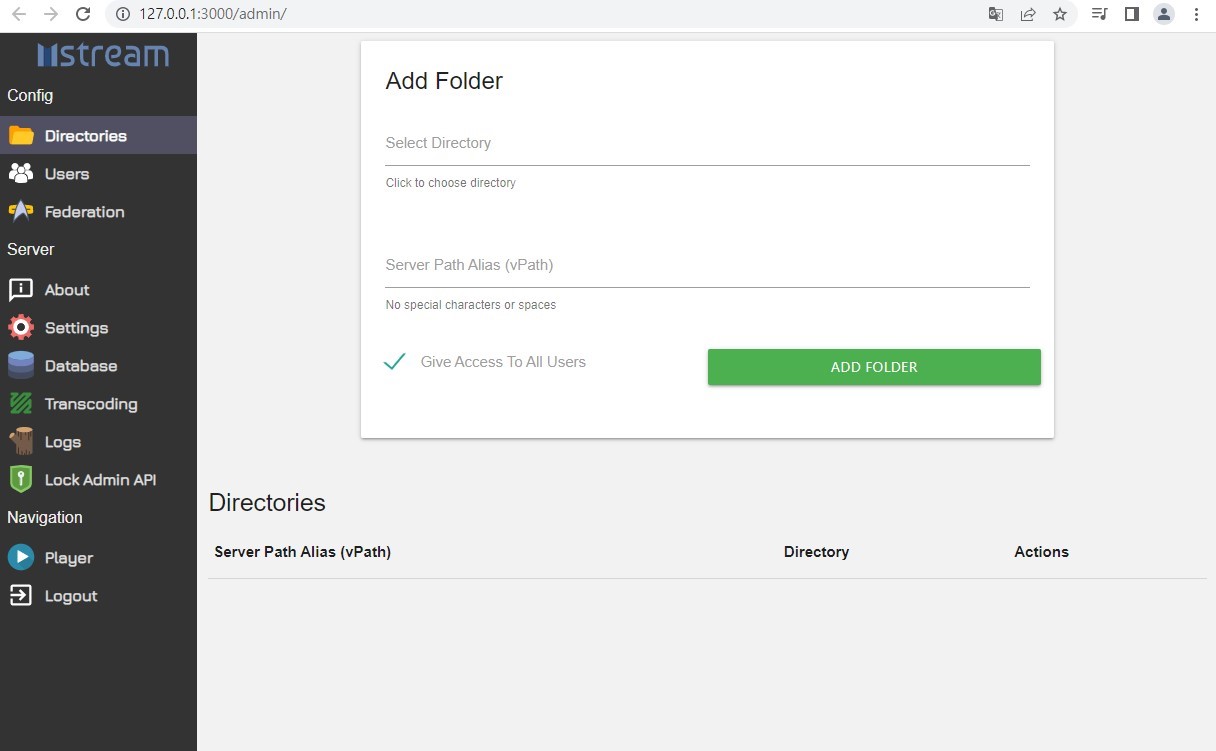
Task: Click the Logs wood log icon
Action: coord(21,442)
